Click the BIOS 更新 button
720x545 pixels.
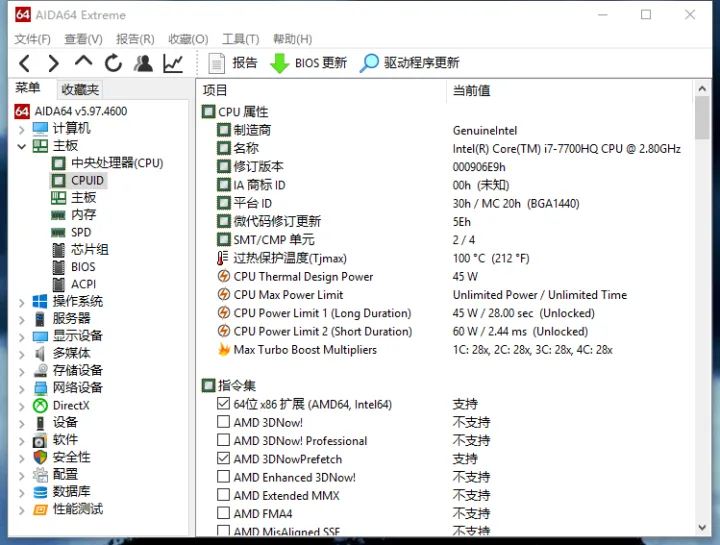[x=309, y=63]
